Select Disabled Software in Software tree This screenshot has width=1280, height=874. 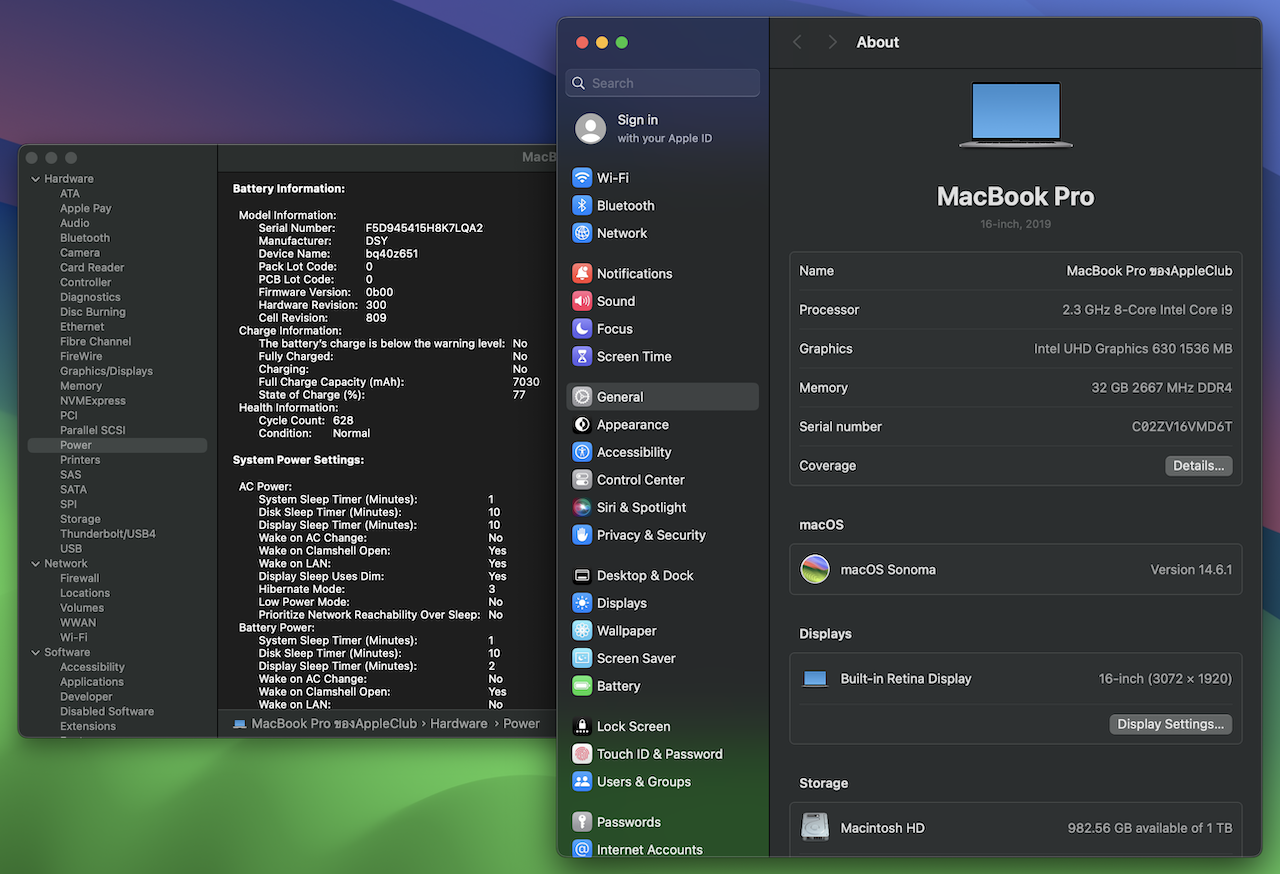107,712
